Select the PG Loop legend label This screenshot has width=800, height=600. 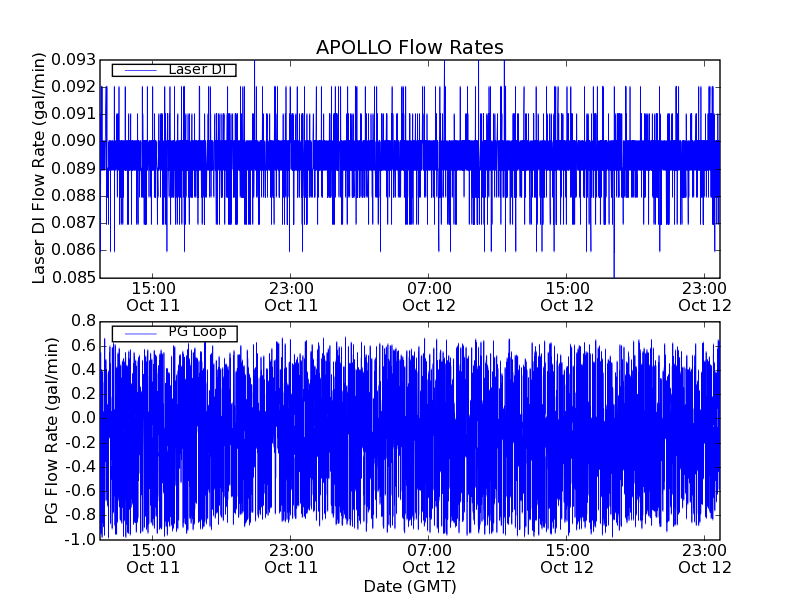197,332
